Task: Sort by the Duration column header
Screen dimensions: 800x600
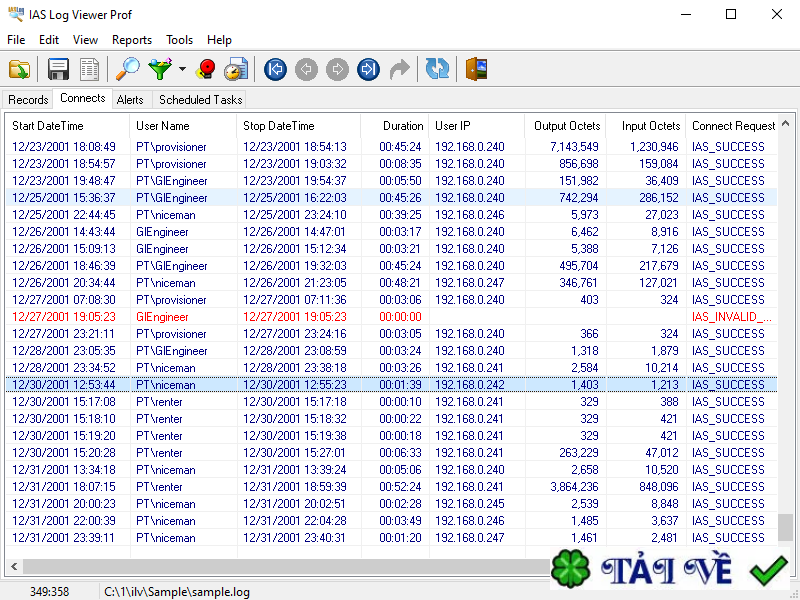Action: [x=403, y=126]
